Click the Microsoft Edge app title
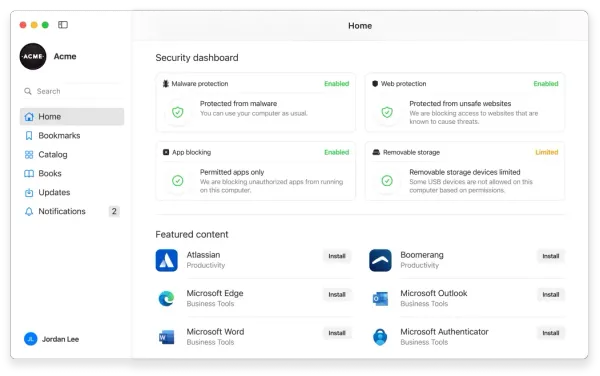 tap(215, 293)
